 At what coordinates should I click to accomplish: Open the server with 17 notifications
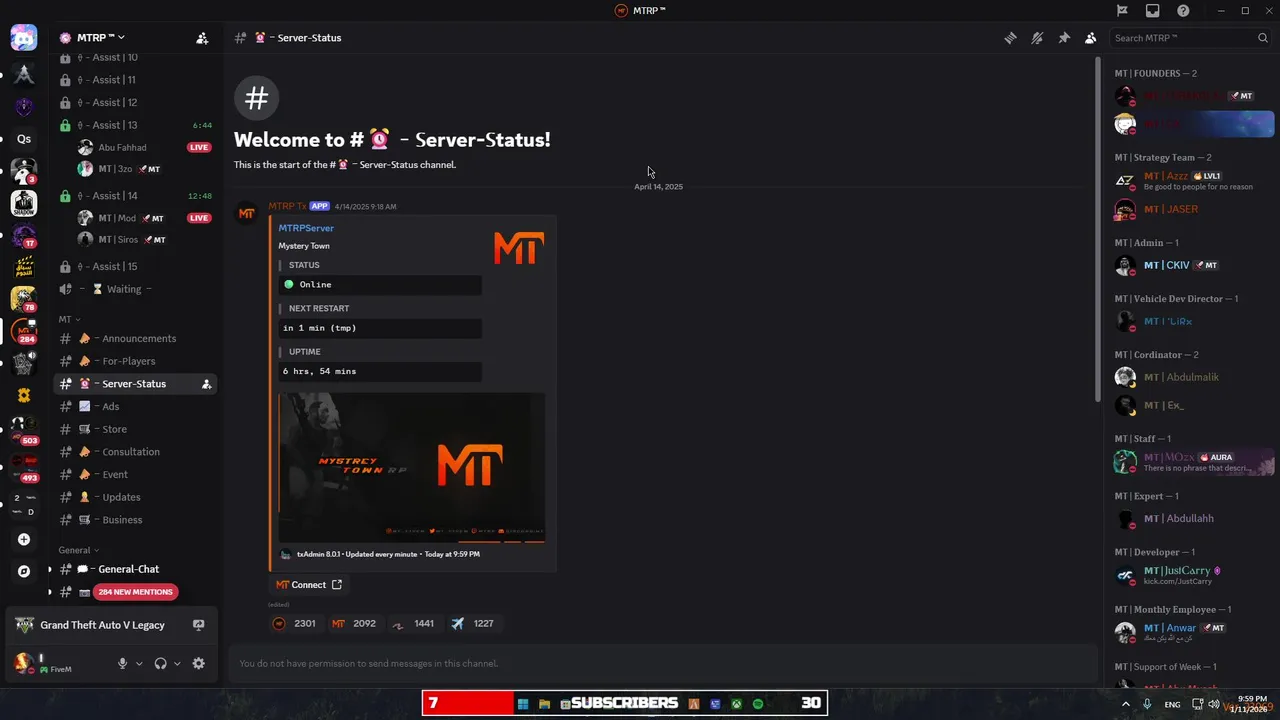[24, 236]
